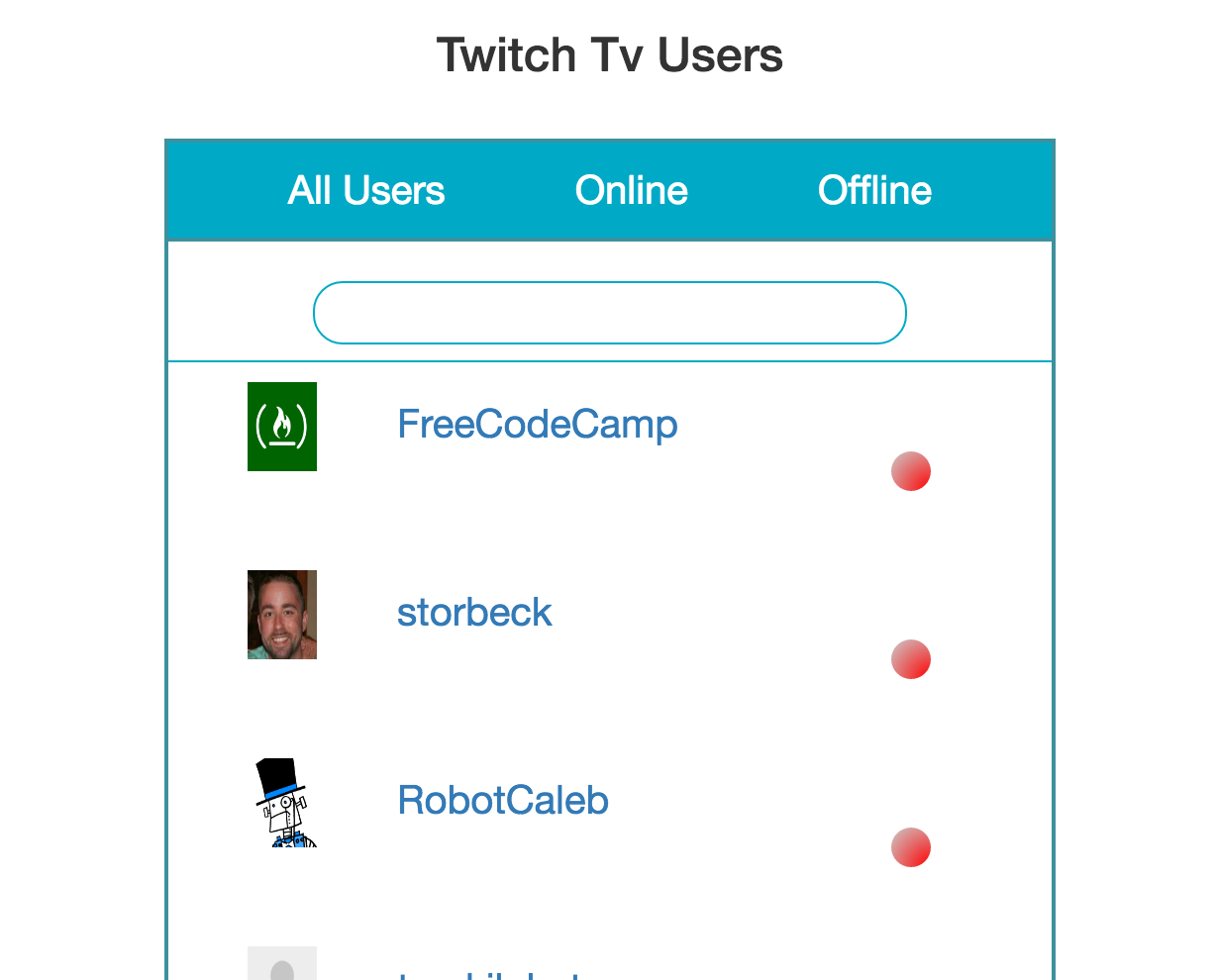Click the grey placeholder avatar at bottom
1218x980 pixels.
[x=282, y=963]
